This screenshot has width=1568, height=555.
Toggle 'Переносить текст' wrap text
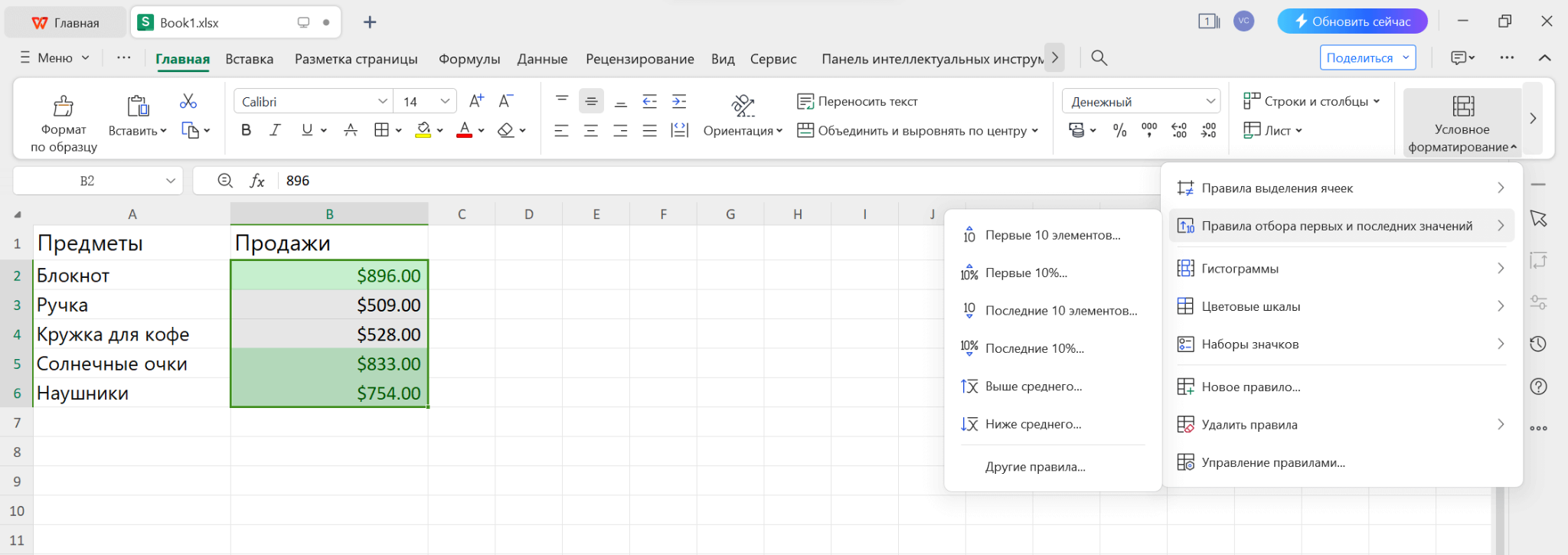[x=857, y=101]
